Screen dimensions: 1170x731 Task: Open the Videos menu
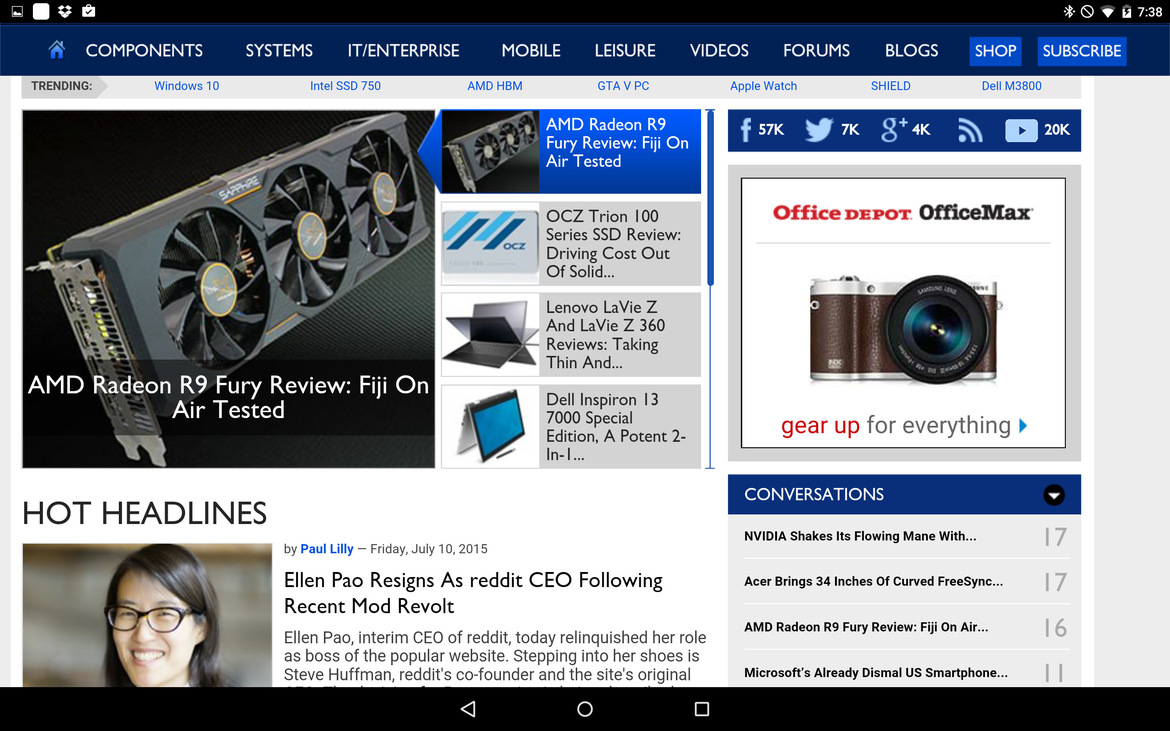[x=719, y=51]
